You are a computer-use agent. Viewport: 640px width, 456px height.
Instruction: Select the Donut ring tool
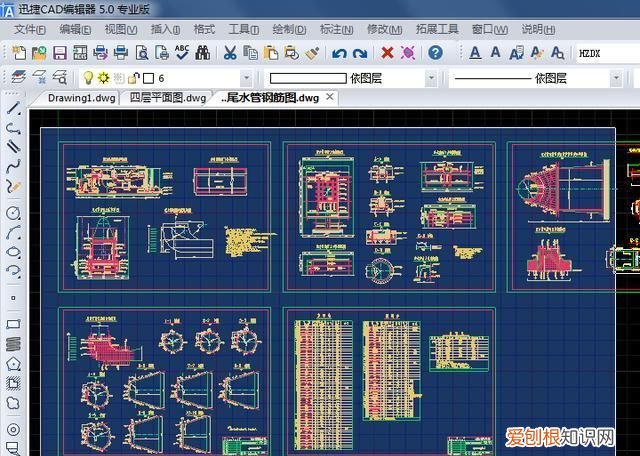click(13, 429)
